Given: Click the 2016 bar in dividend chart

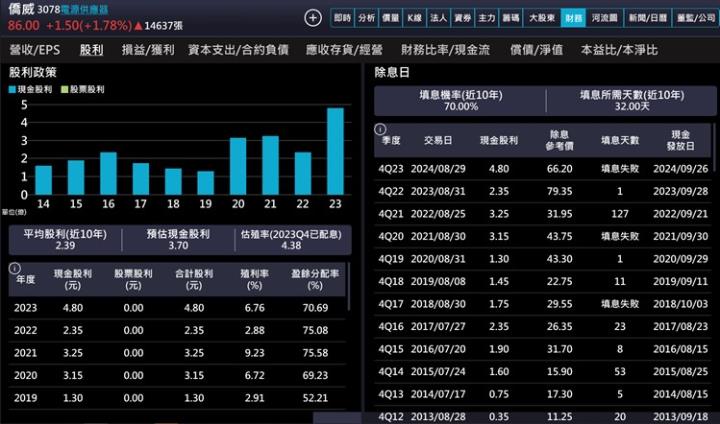Looking at the screenshot, I should (108, 173).
